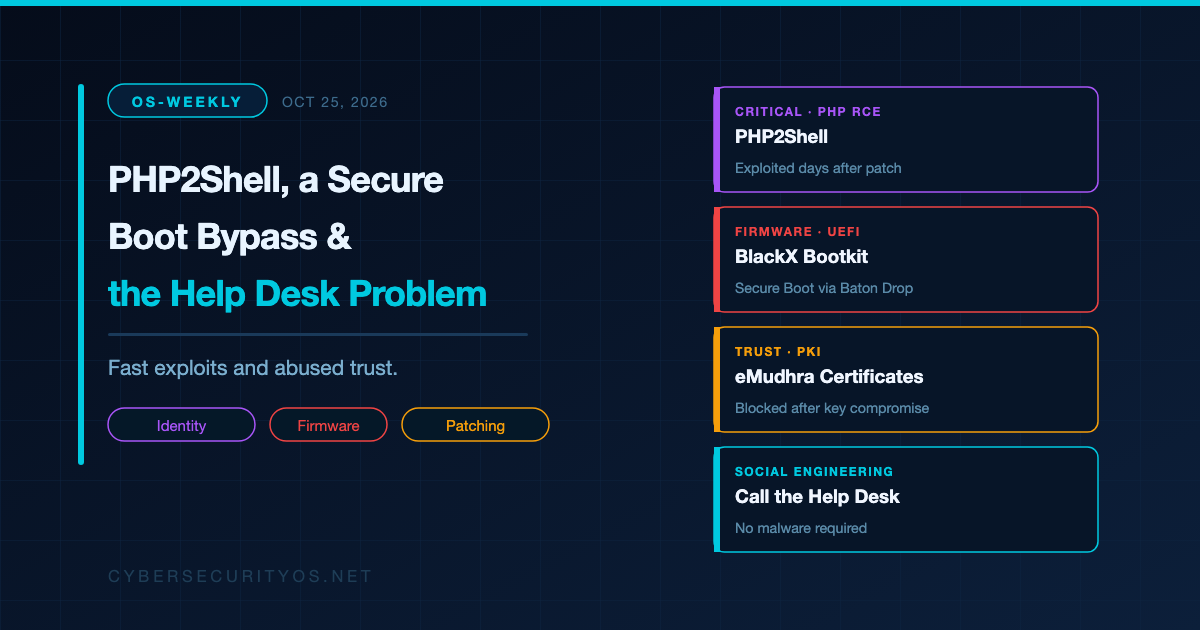This screenshot has height=630, width=1200.
Task: Select the Patching tag pill
Action: [475, 425]
